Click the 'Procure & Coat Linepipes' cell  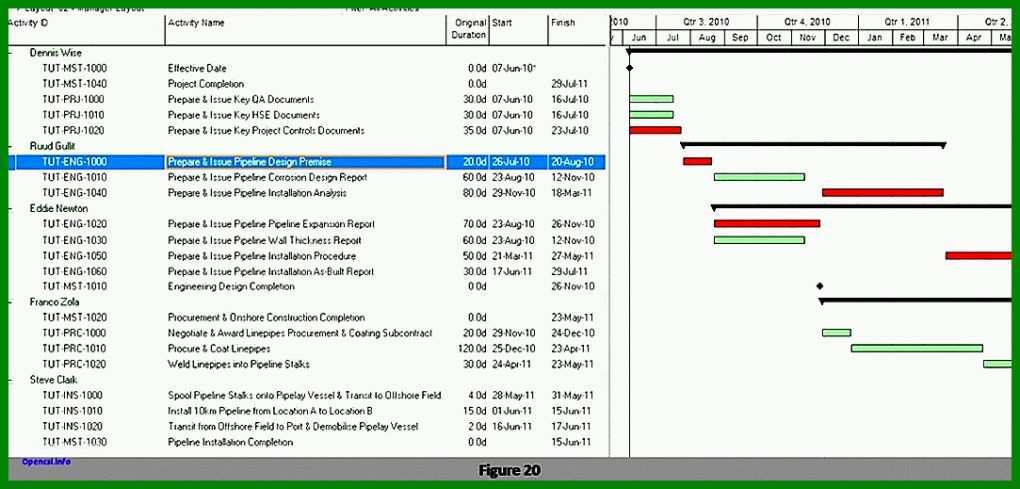[219, 349]
